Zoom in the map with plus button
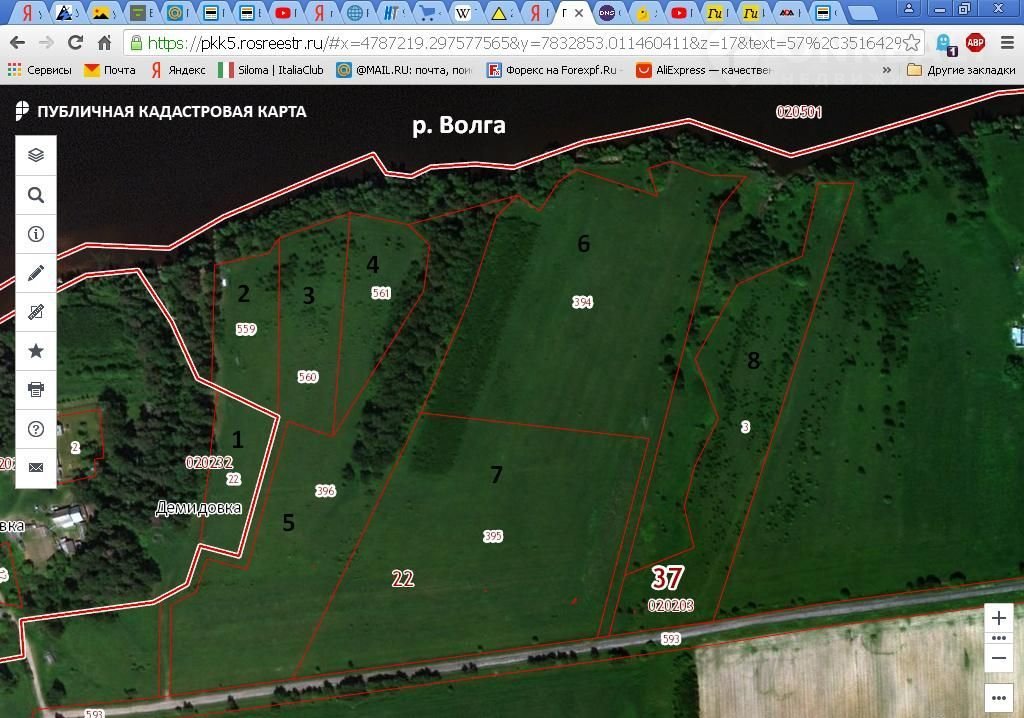This screenshot has width=1024, height=718. pyautogui.click(x=998, y=619)
